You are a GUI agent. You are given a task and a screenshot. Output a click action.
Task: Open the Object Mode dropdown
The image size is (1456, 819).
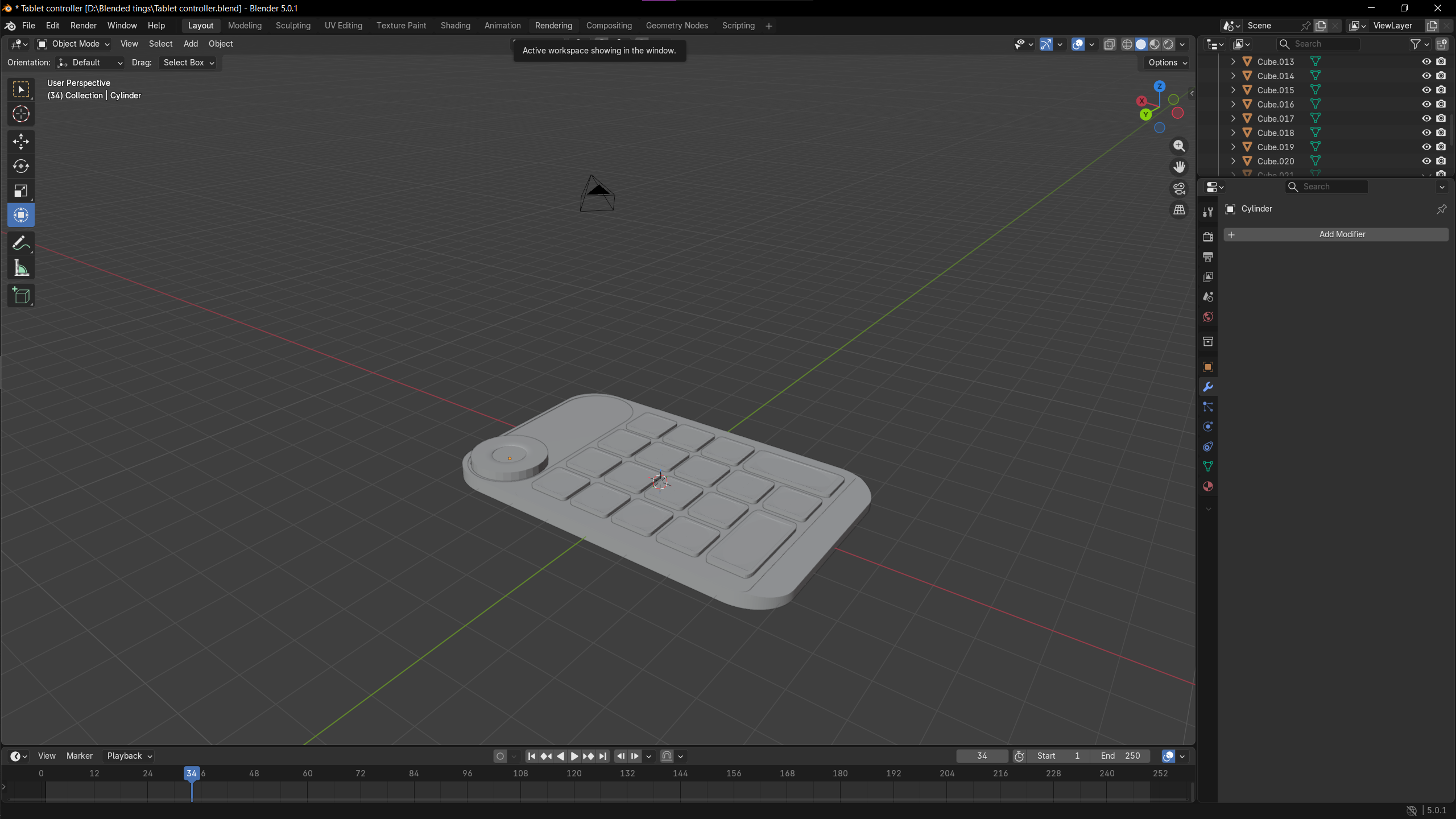[x=73, y=44]
